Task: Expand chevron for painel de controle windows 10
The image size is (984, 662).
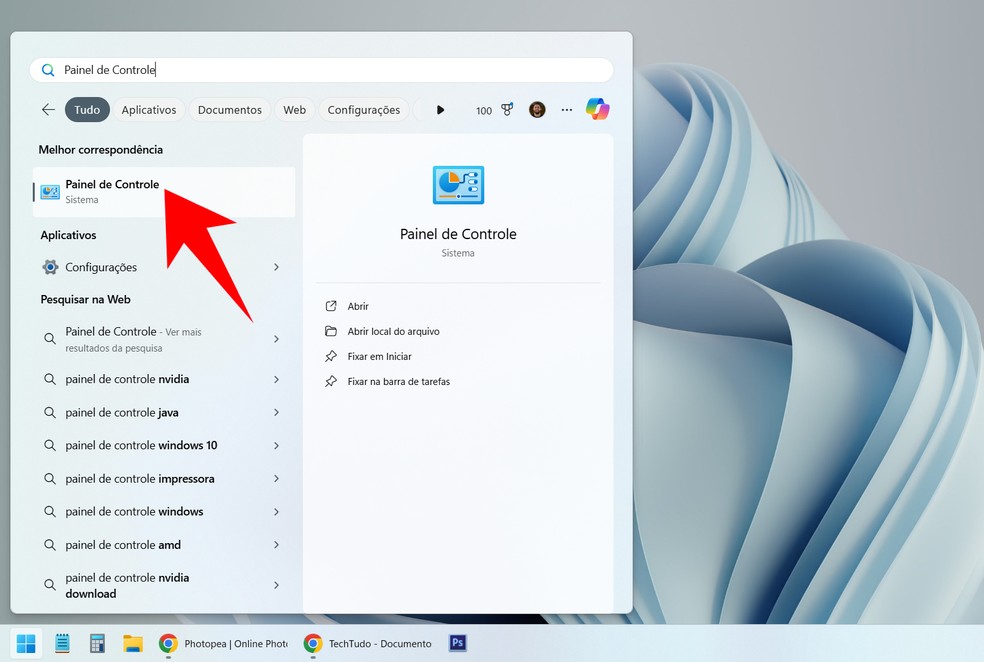Action: [x=276, y=446]
